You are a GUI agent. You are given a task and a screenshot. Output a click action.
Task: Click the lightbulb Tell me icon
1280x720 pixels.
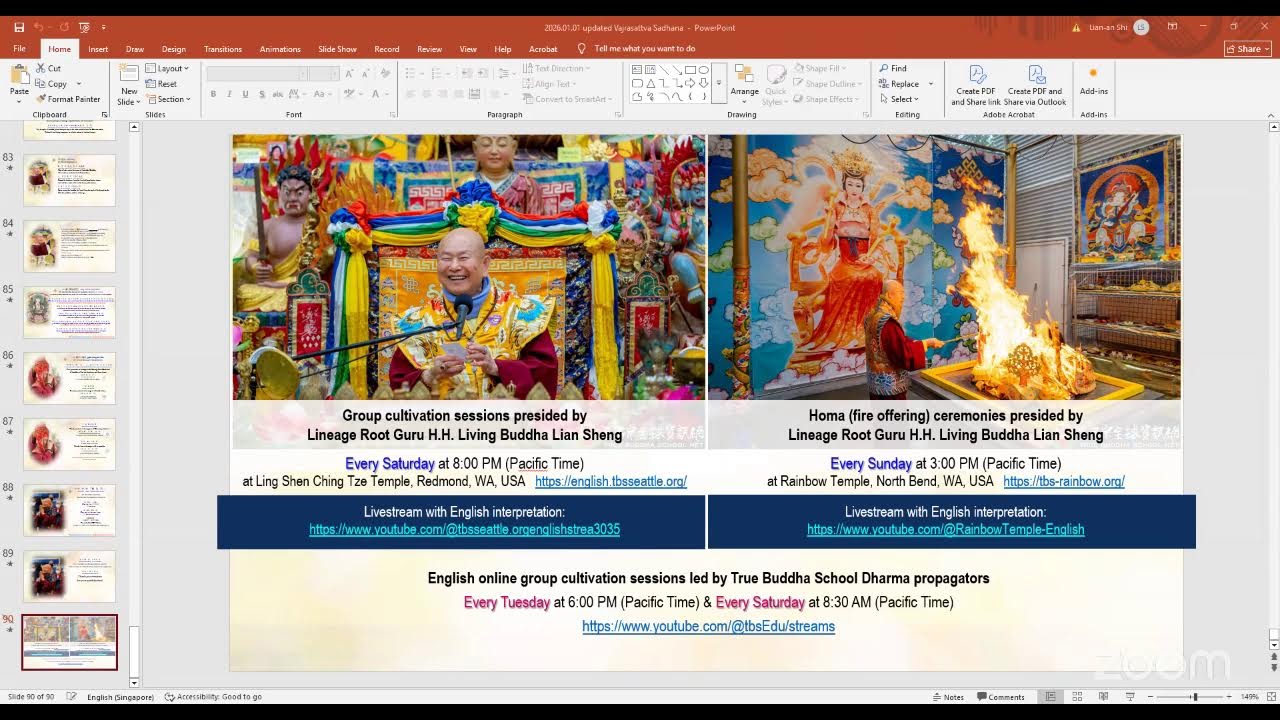[581, 48]
